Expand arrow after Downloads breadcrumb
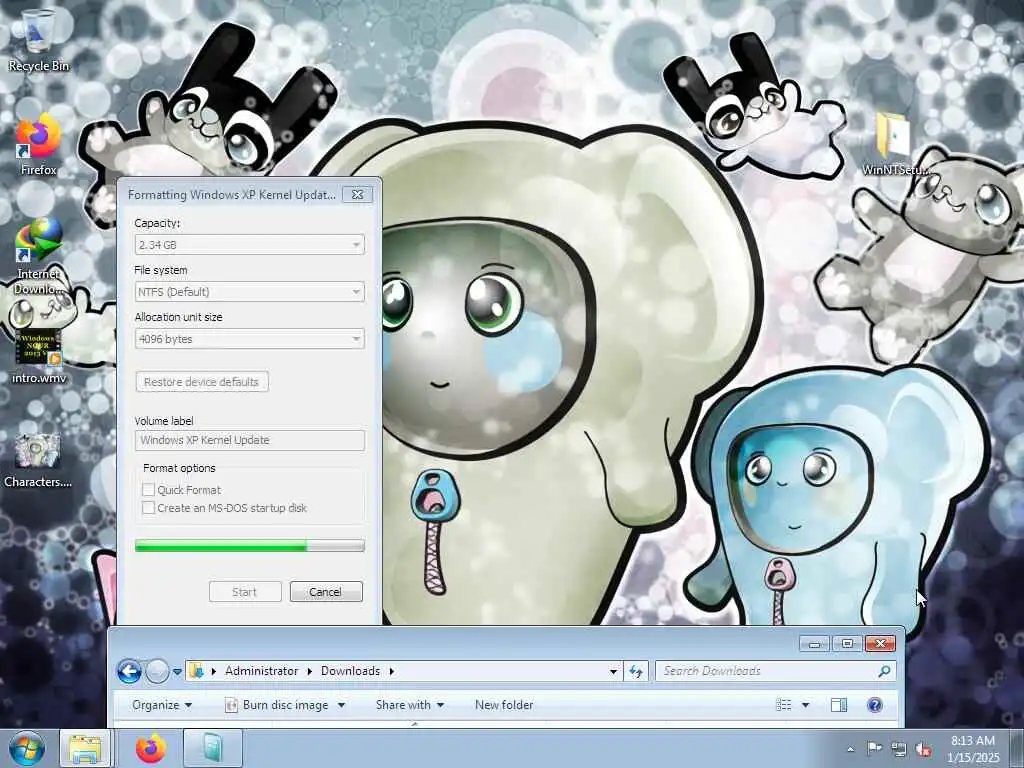Image resolution: width=1024 pixels, height=768 pixels. point(392,671)
